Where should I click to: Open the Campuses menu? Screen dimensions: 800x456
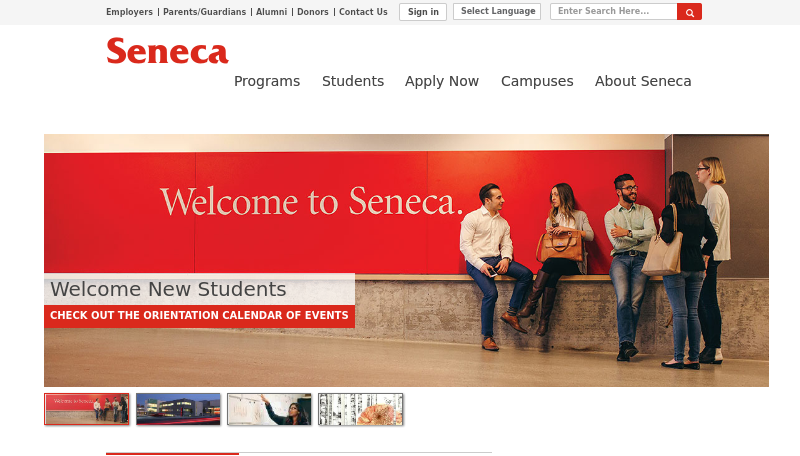537,81
